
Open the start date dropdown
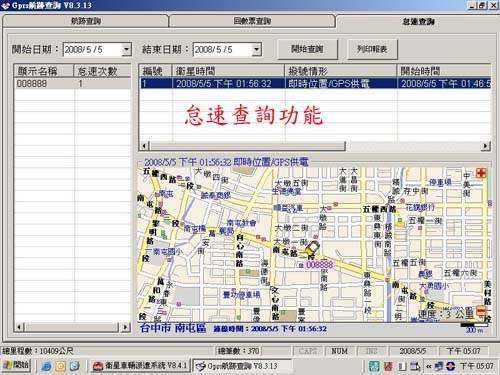tap(126, 50)
